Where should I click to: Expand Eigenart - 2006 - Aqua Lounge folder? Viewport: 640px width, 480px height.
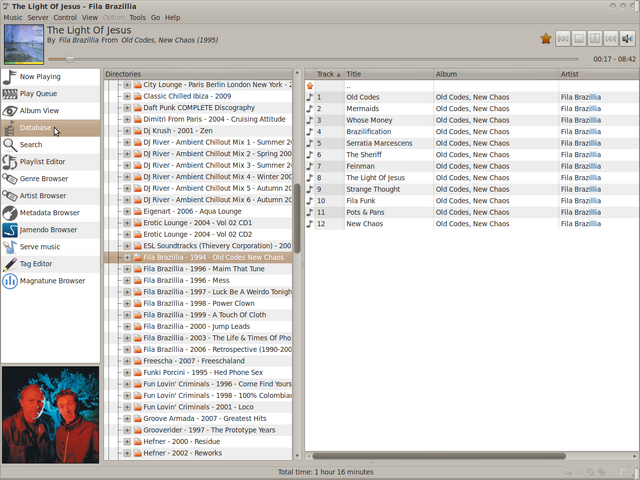coord(127,211)
